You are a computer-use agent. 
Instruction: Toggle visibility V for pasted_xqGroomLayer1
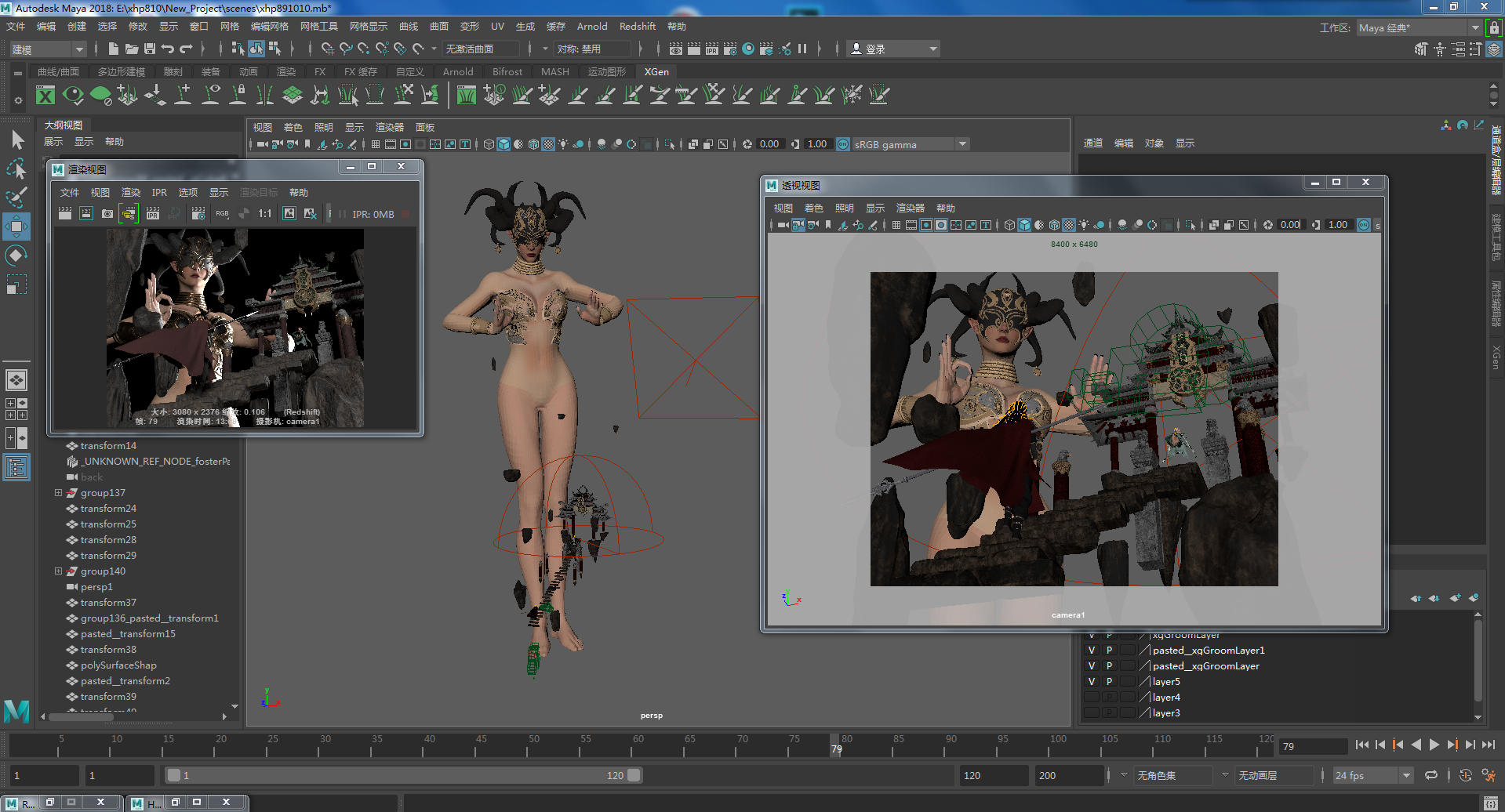1091,650
